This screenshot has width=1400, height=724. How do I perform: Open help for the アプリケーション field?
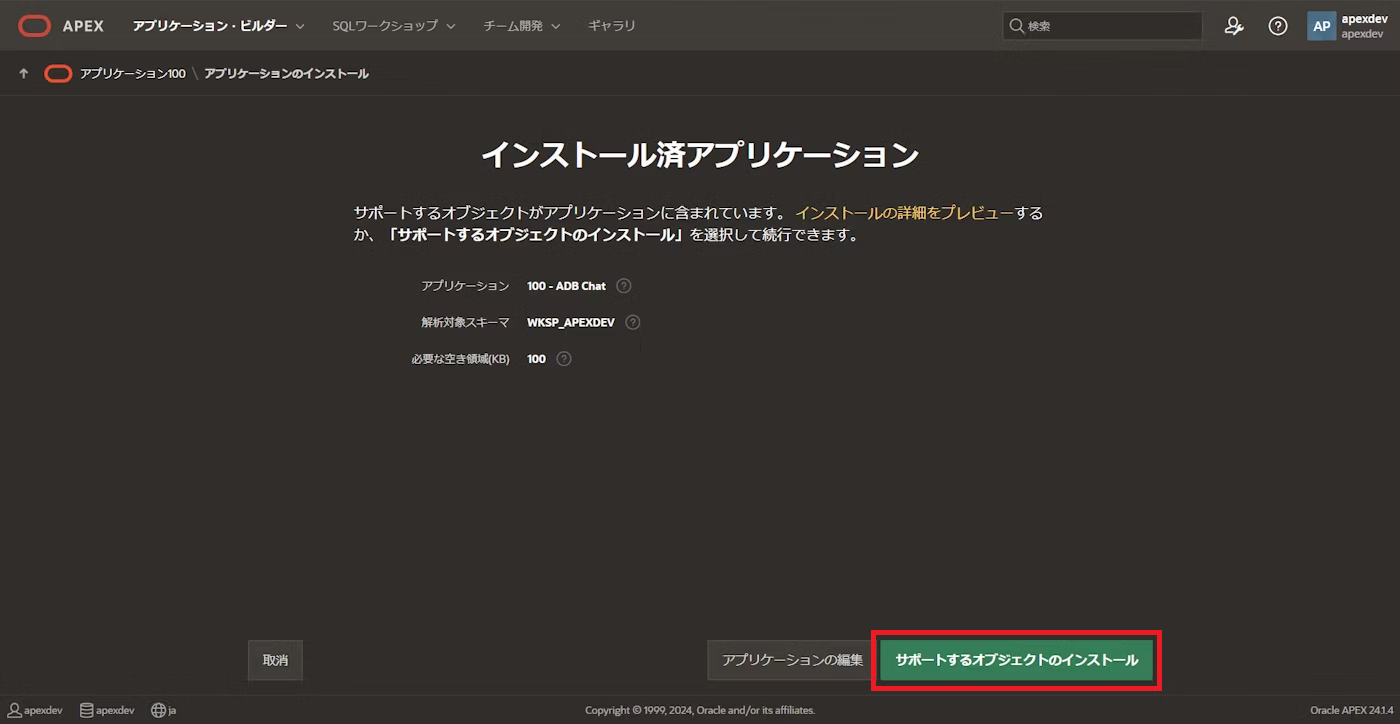click(623, 286)
